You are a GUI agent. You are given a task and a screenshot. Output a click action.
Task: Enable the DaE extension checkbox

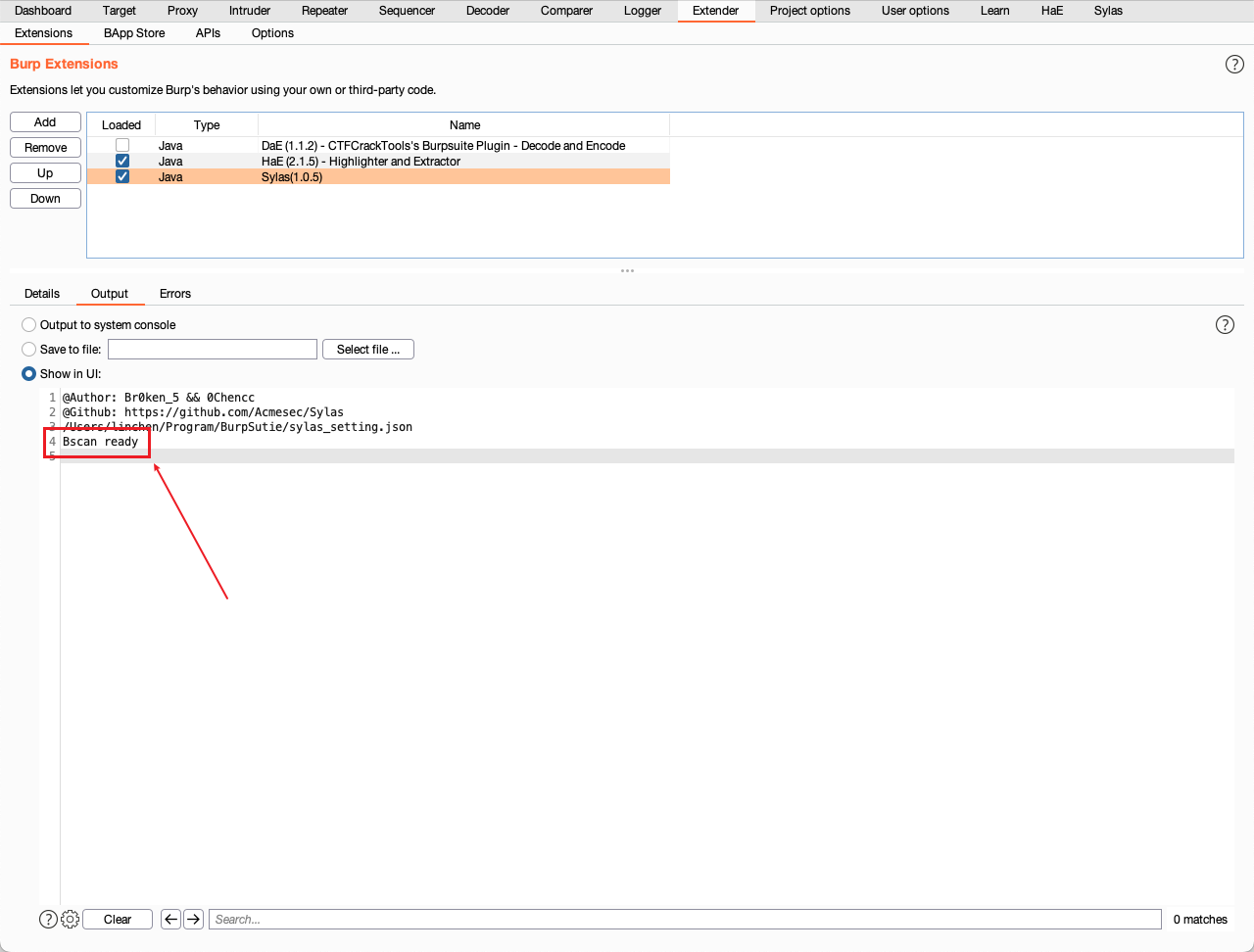point(122,145)
